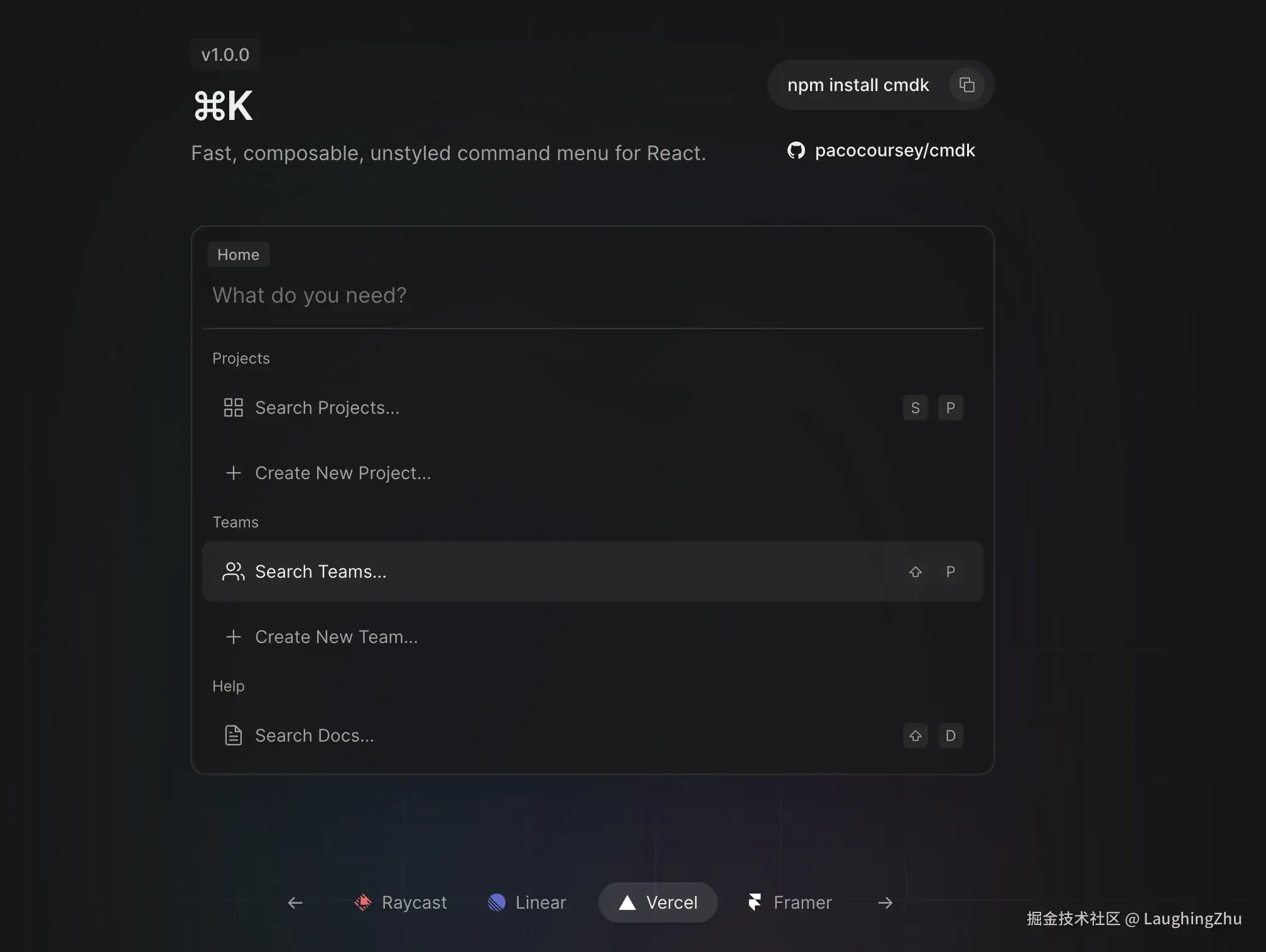Viewport: 1266px width, 952px height.
Task: Switch to the Framer theme tab
Action: (x=790, y=902)
